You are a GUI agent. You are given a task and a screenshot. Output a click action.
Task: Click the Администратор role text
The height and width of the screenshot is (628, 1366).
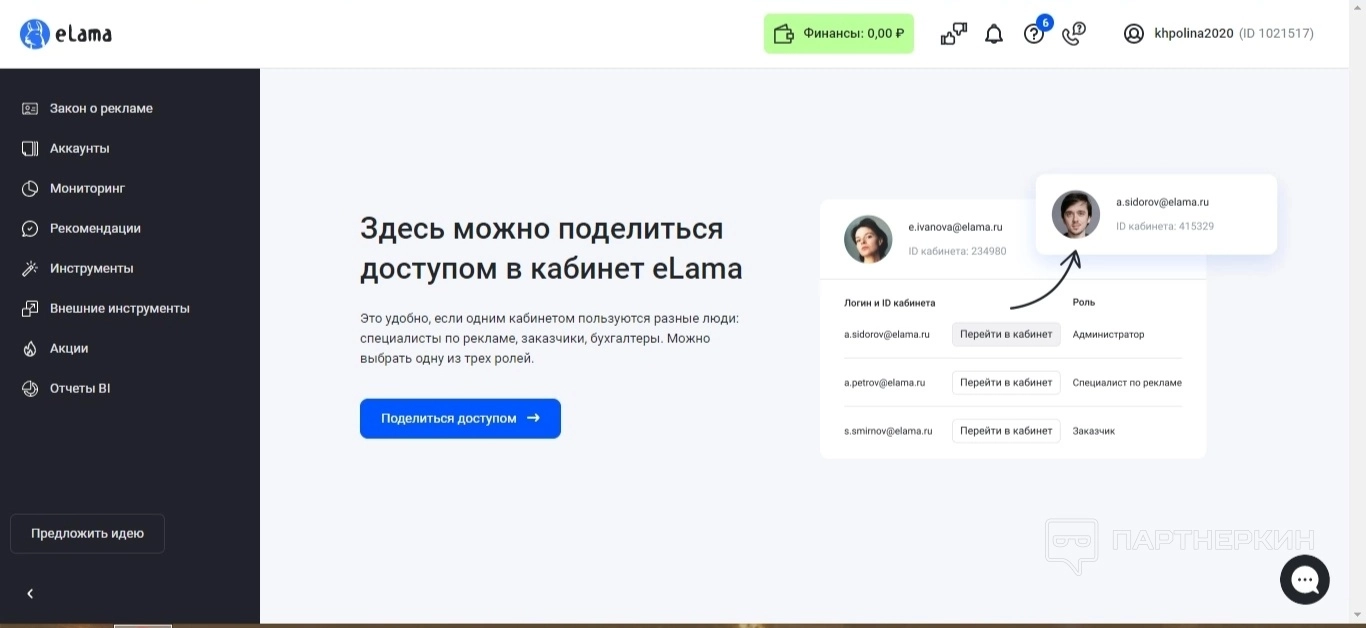(x=1108, y=334)
